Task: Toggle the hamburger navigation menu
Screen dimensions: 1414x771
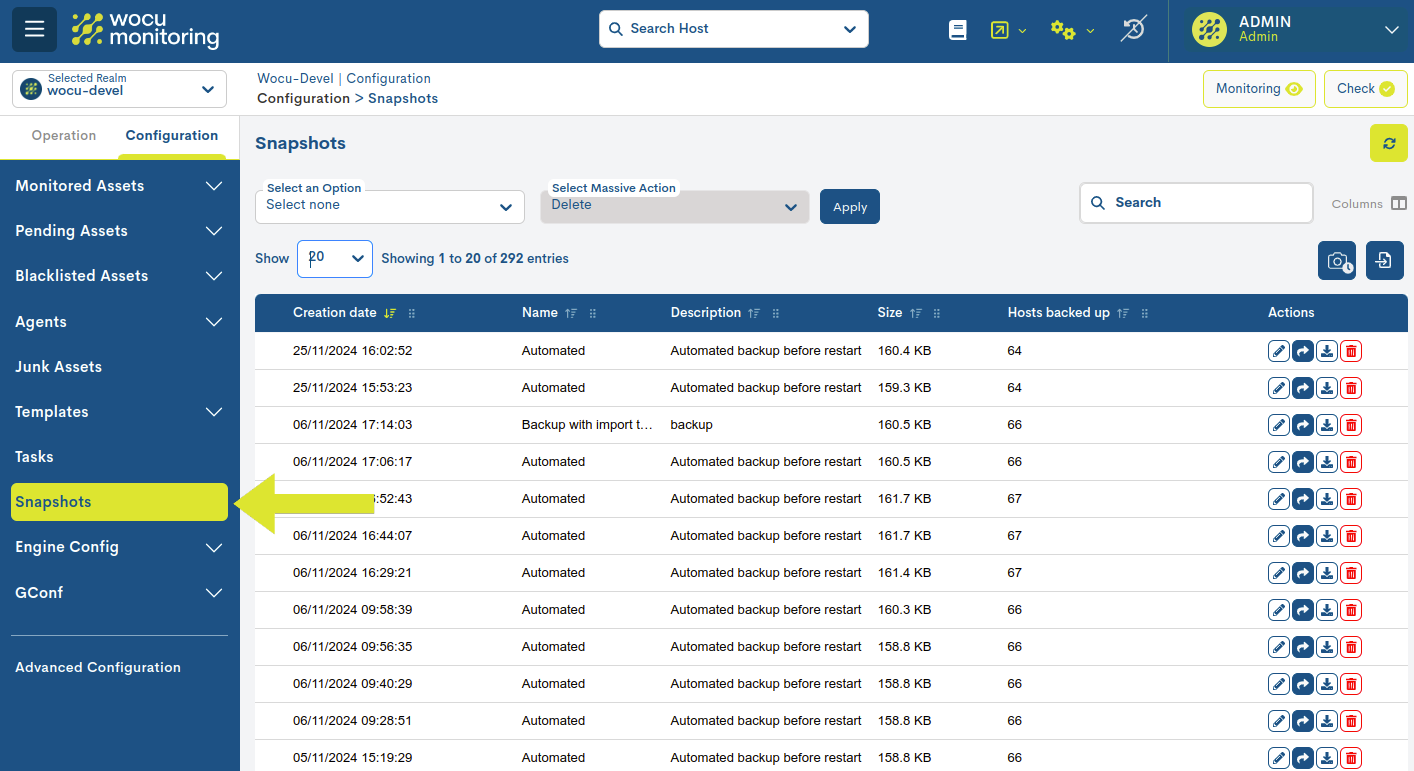Action: point(34,29)
